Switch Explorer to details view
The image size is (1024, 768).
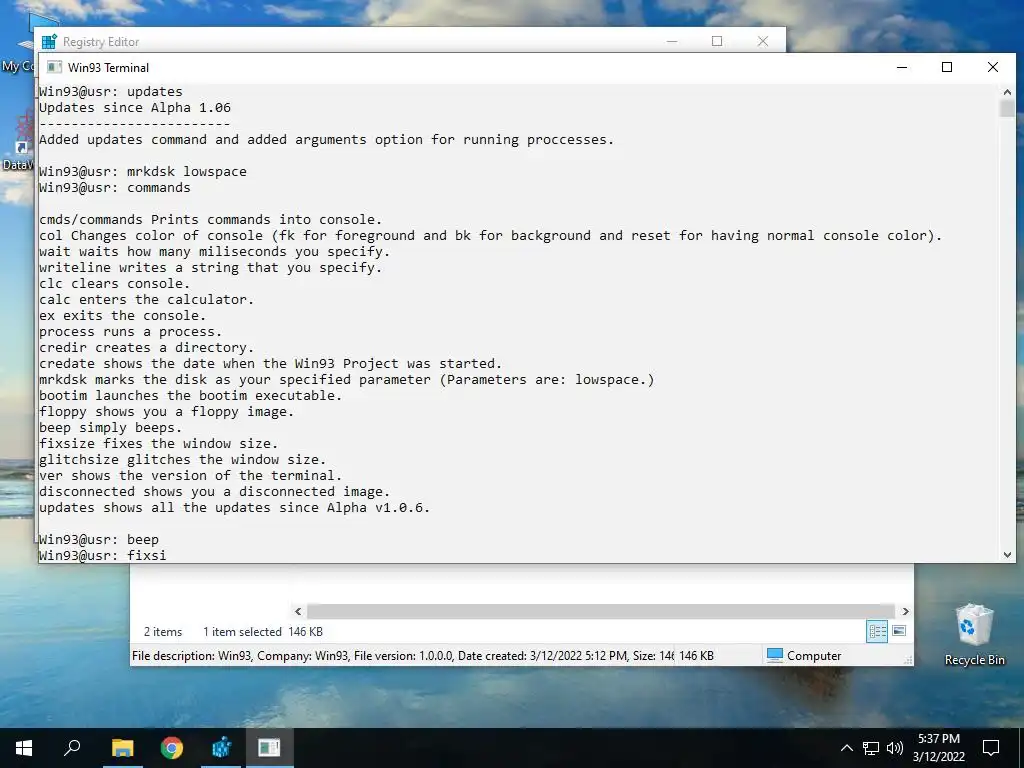pyautogui.click(x=877, y=631)
